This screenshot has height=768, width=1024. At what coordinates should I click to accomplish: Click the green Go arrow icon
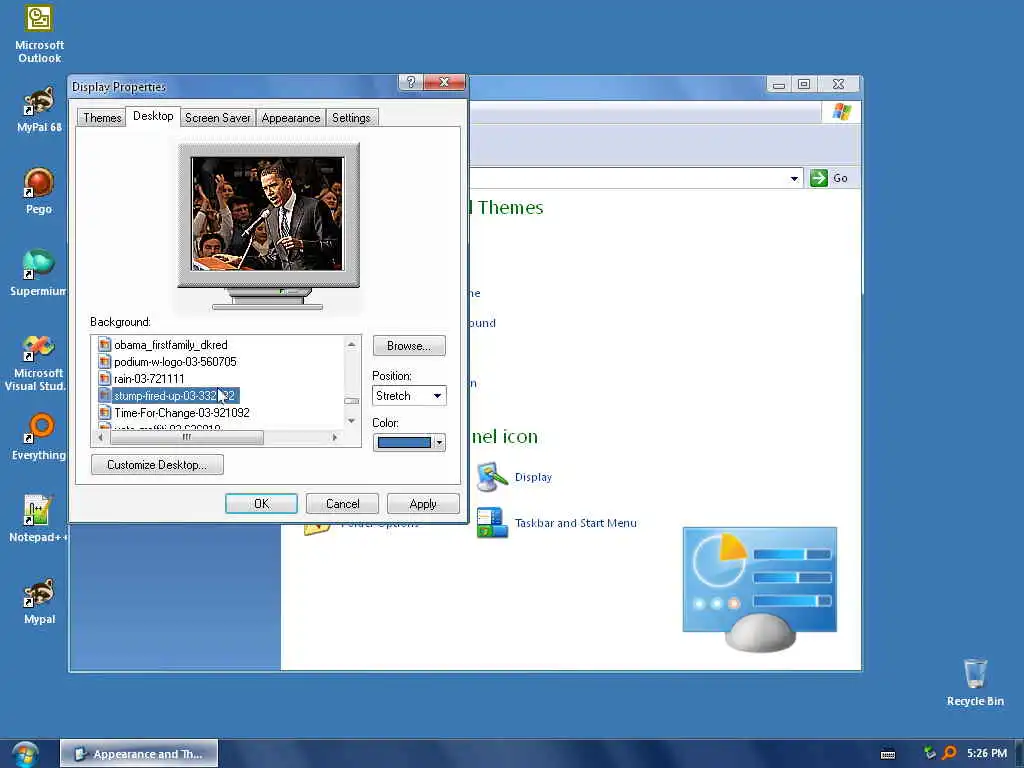coord(818,178)
